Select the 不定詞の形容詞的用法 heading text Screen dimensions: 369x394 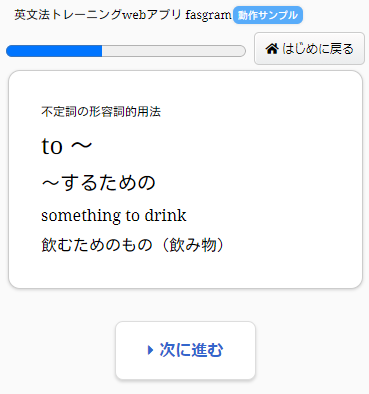click(101, 111)
